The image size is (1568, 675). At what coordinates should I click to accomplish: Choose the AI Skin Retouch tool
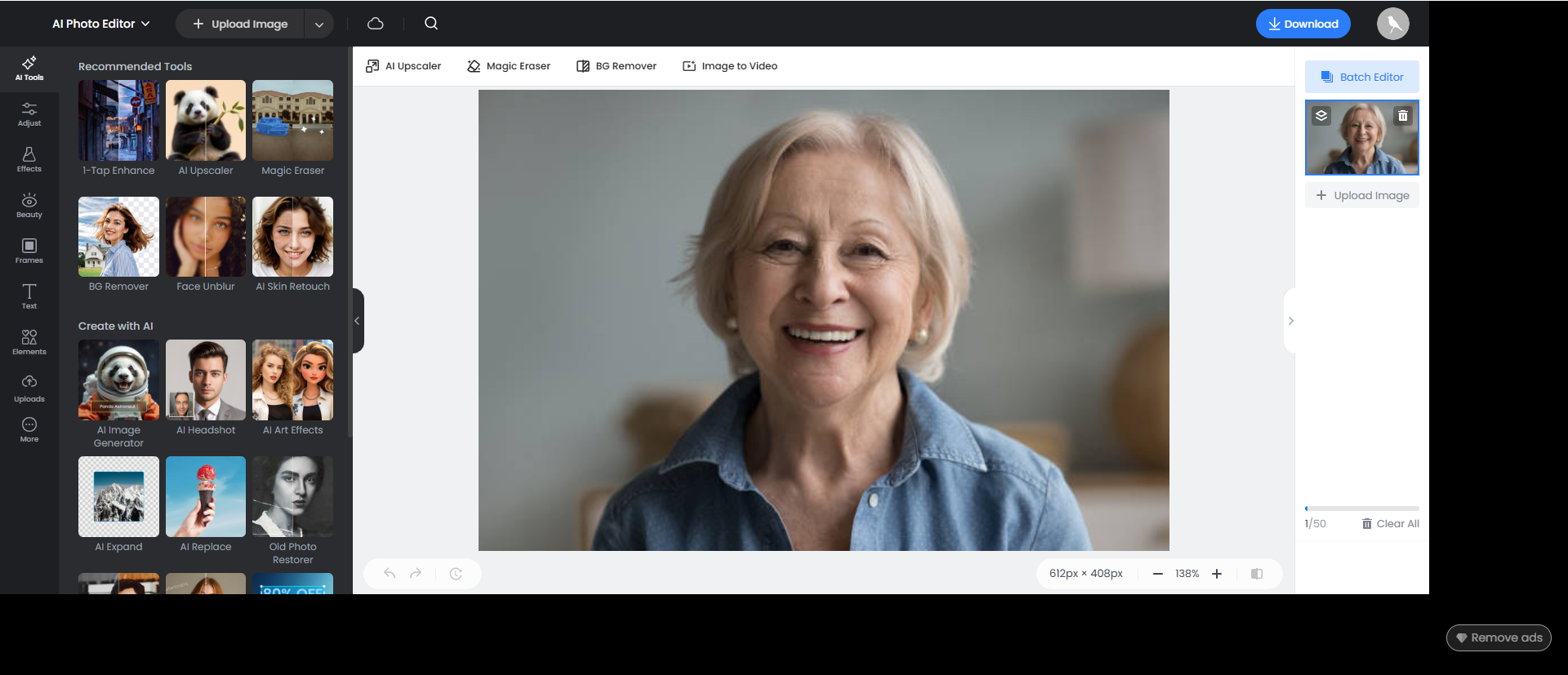pos(292,244)
